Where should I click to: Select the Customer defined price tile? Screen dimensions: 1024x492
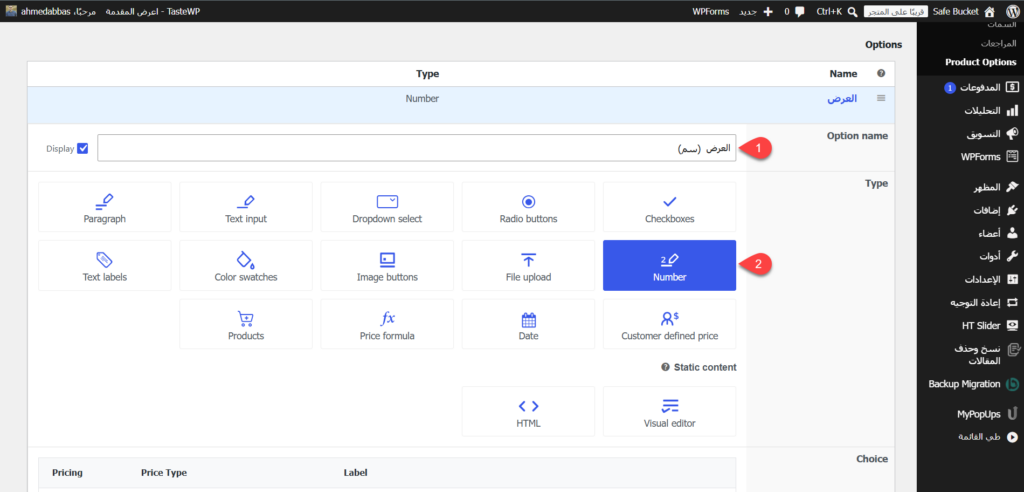[x=669, y=324]
